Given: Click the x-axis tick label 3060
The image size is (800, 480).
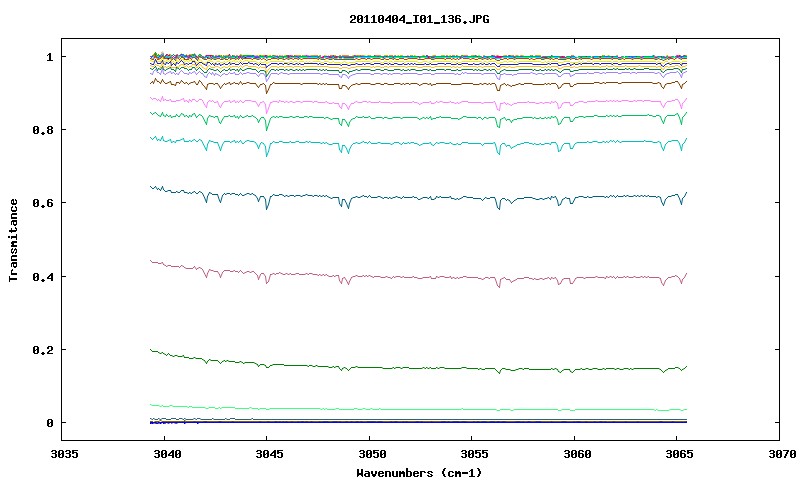Looking at the screenshot, I should [577, 454].
